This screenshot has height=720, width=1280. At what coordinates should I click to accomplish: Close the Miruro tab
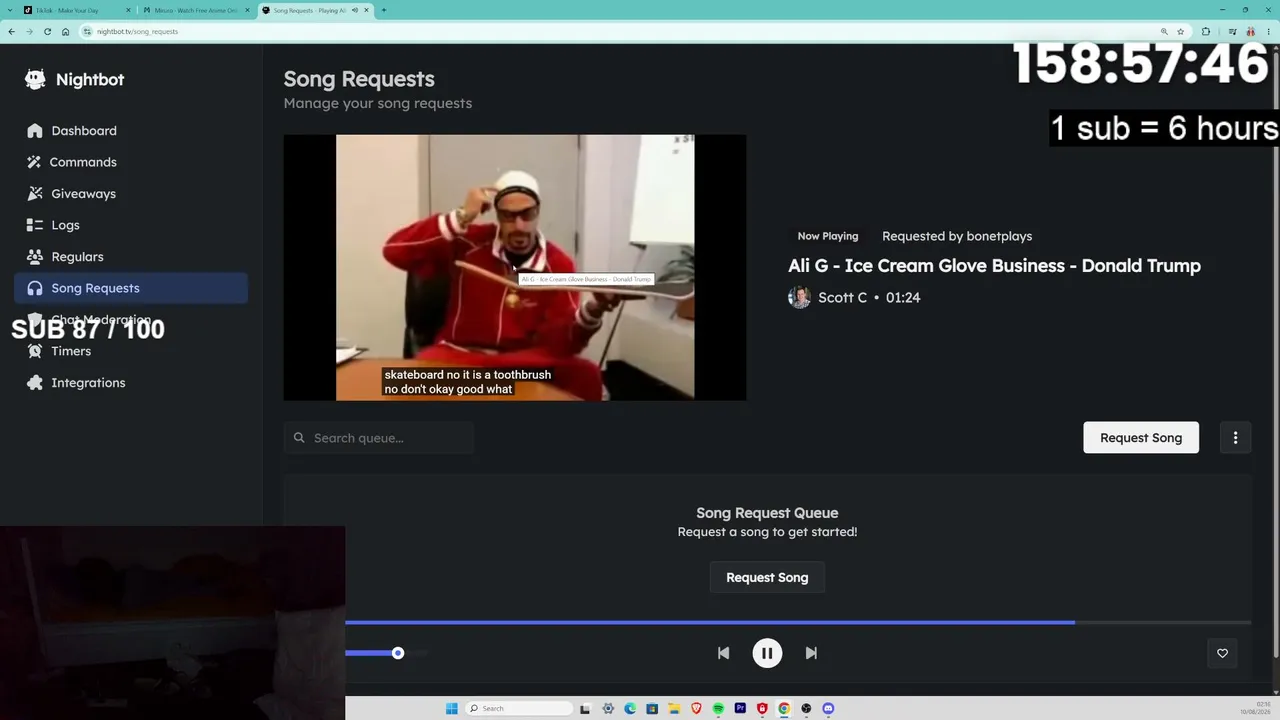click(x=246, y=10)
